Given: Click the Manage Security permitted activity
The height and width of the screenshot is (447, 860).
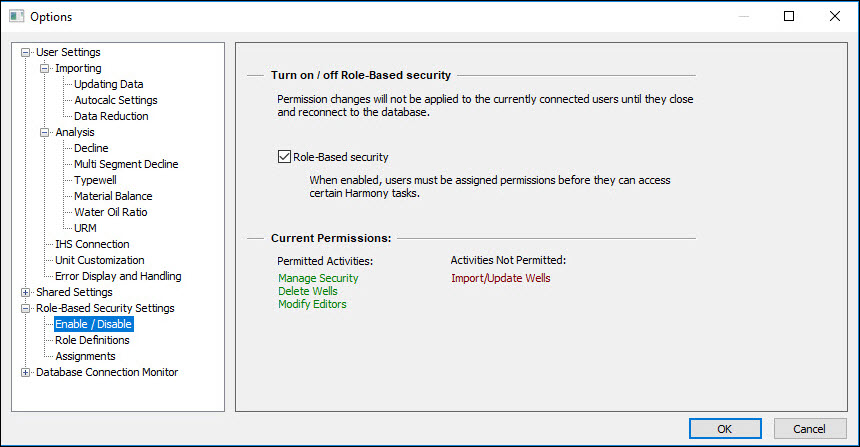Looking at the screenshot, I should pyautogui.click(x=318, y=278).
